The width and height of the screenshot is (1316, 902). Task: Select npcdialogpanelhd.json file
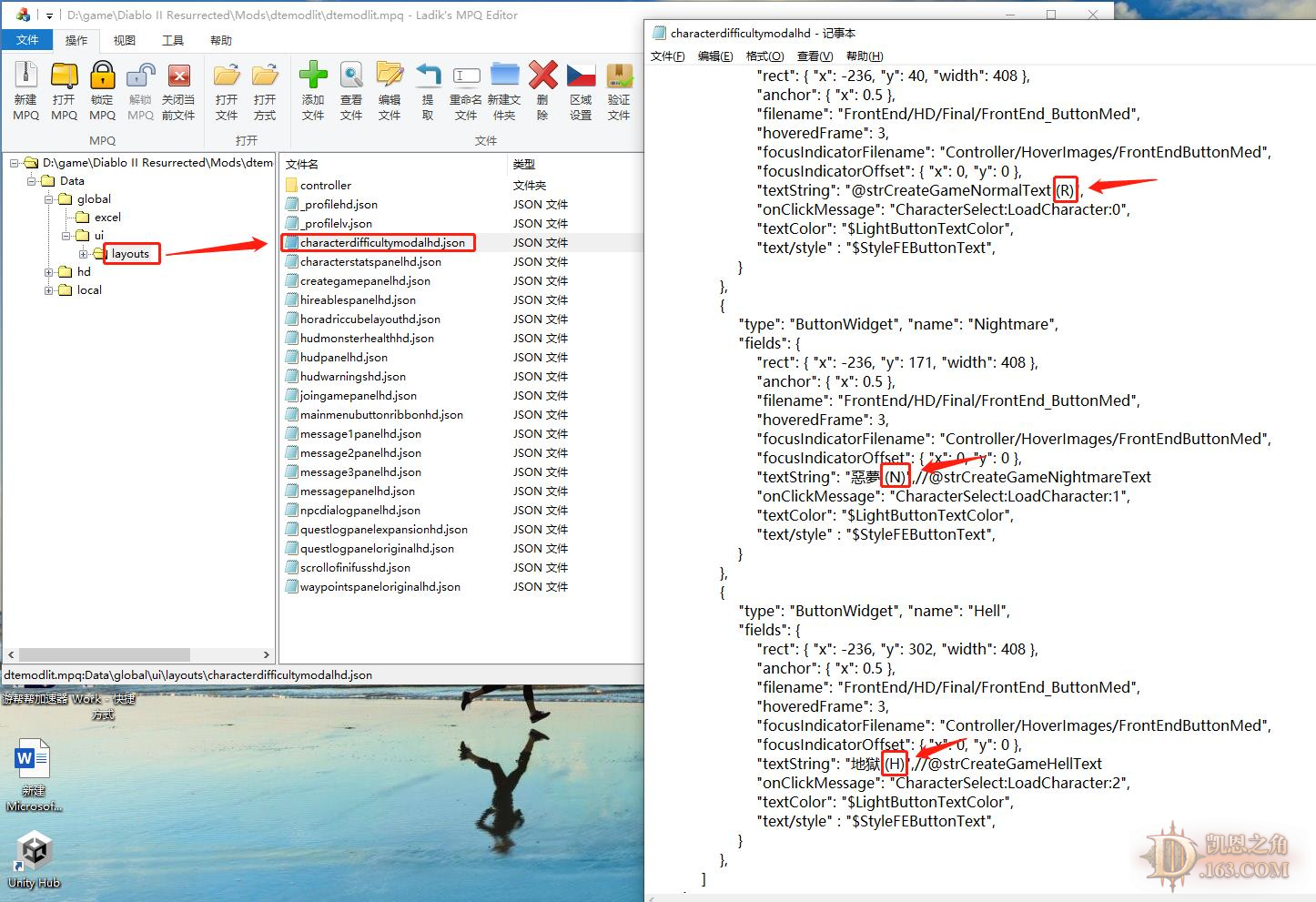[x=359, y=511]
